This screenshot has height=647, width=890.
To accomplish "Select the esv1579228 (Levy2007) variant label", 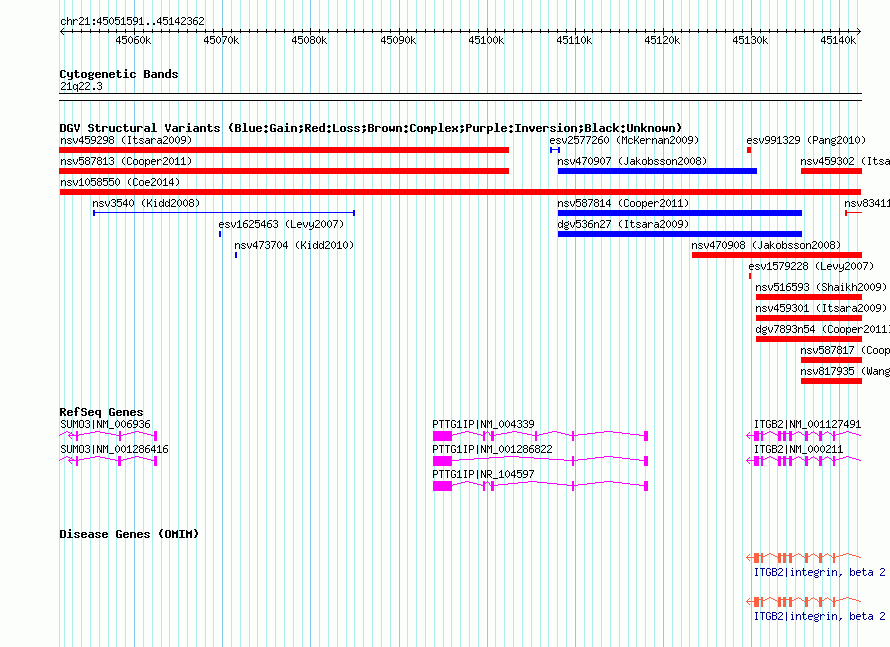I will pyautogui.click(x=811, y=266).
